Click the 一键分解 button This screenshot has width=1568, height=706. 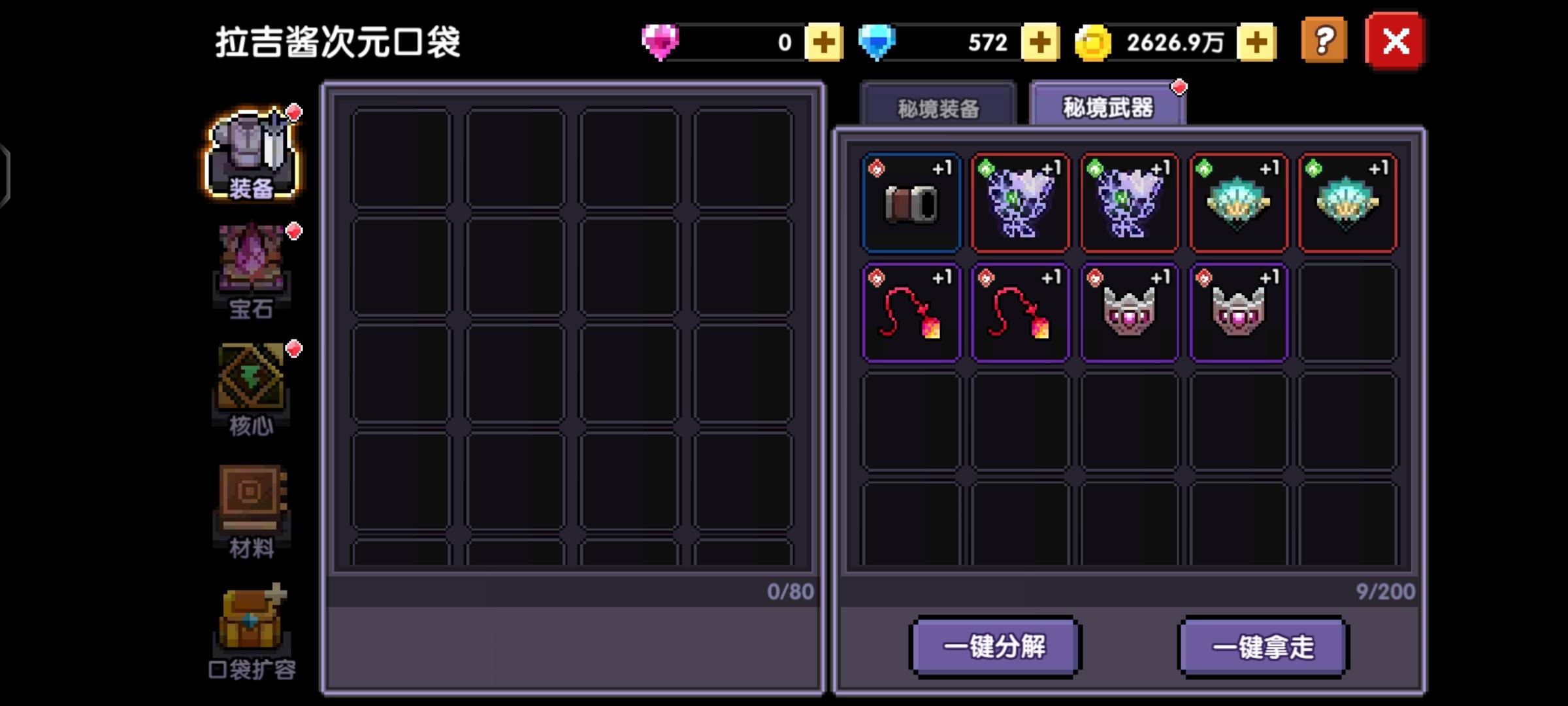[995, 647]
